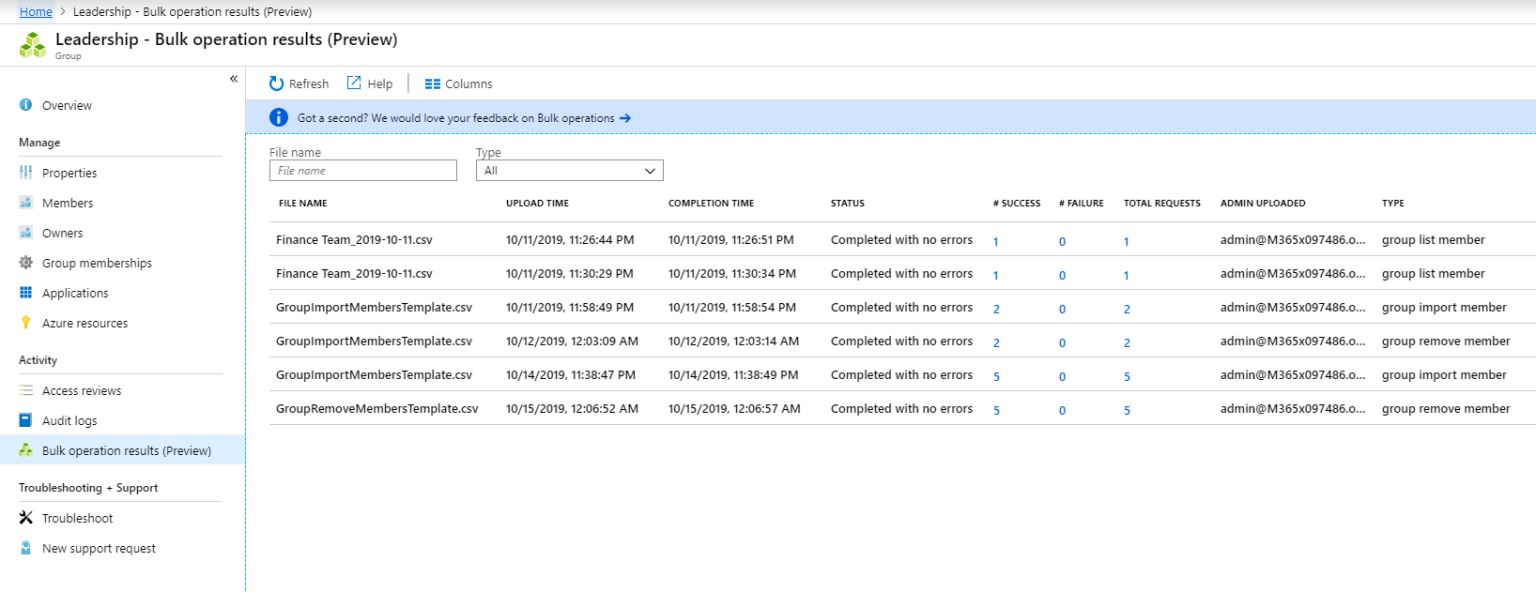Click the success count for GroupRemoveMembersTemplate.csv
Screen dimensions: 1536x592
coord(996,409)
